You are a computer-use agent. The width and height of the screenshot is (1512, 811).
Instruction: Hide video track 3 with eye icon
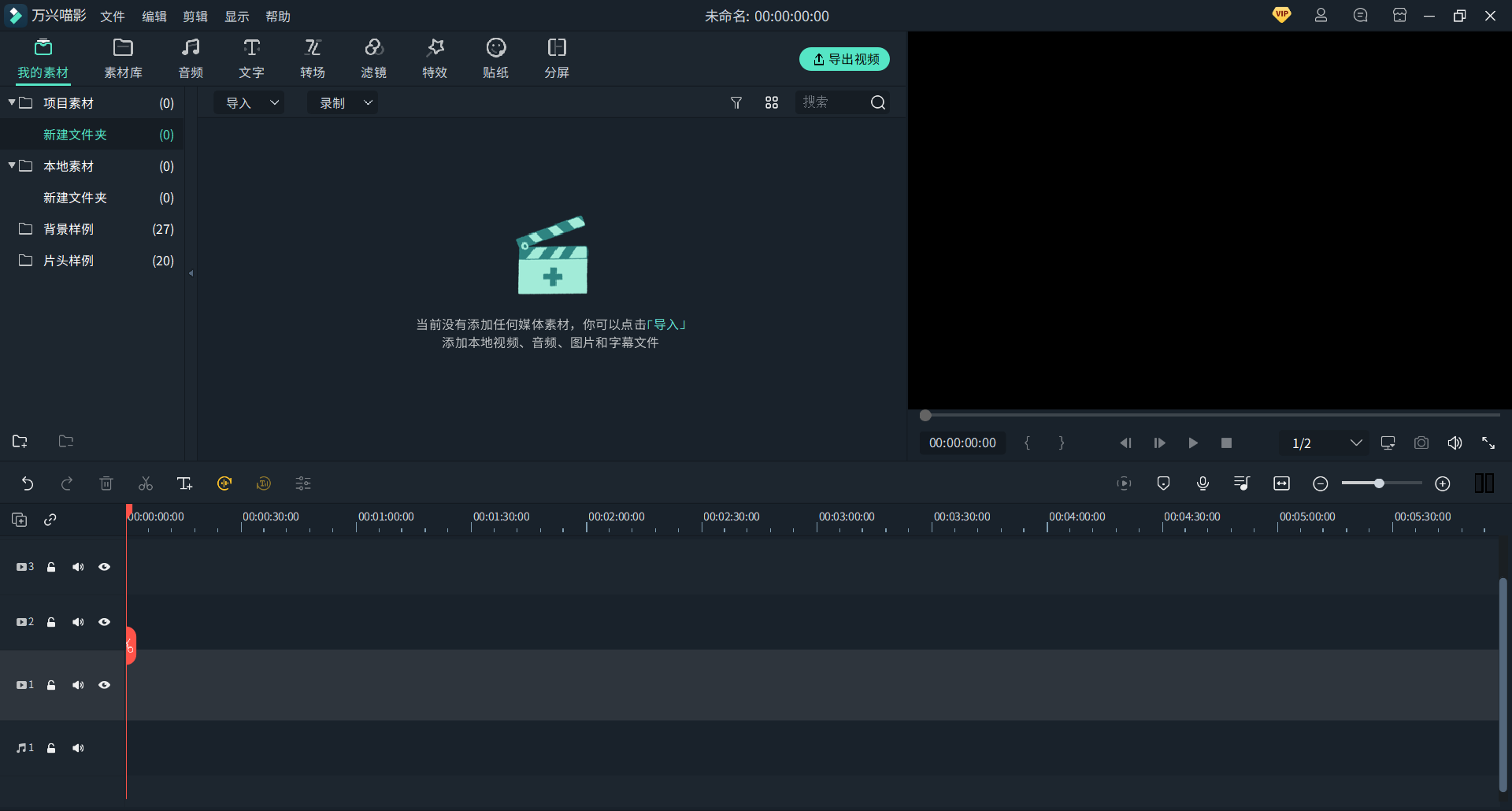pos(104,567)
